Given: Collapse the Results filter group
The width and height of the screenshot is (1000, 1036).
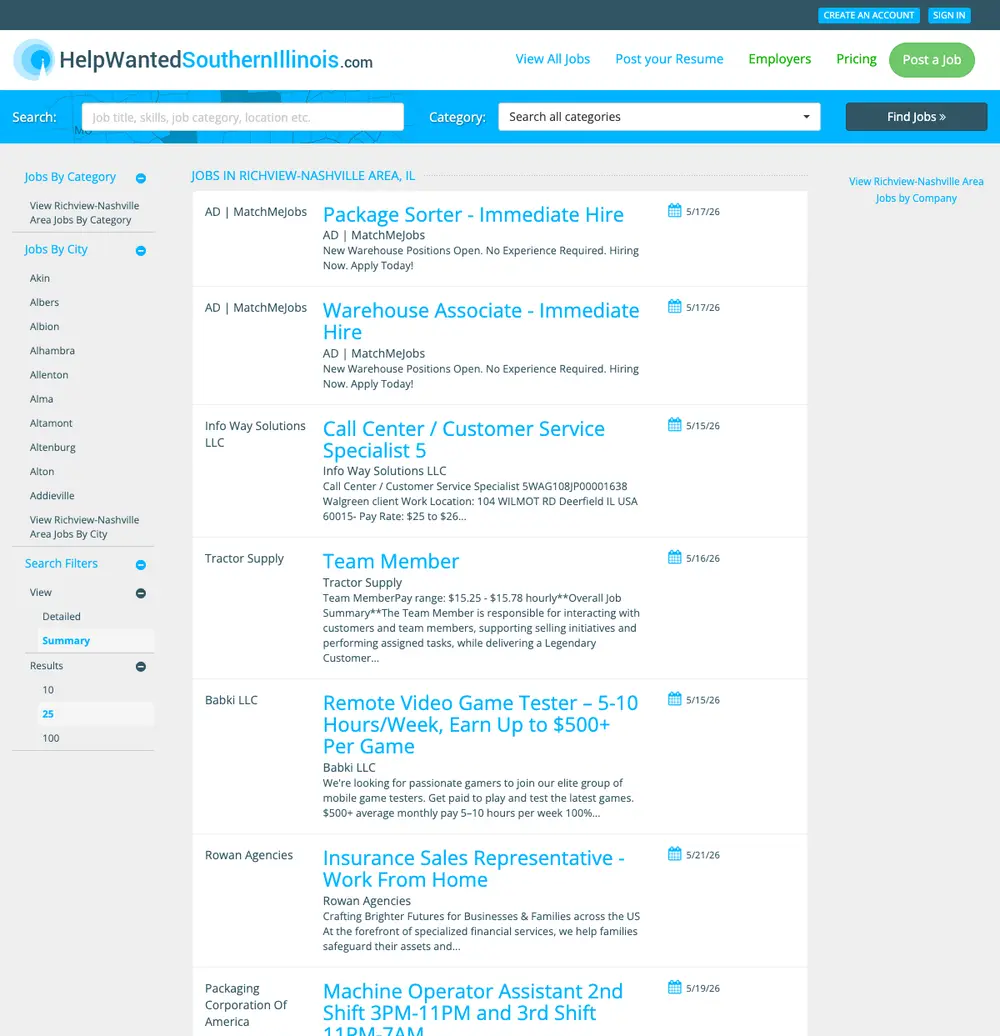Looking at the screenshot, I should (x=141, y=667).
